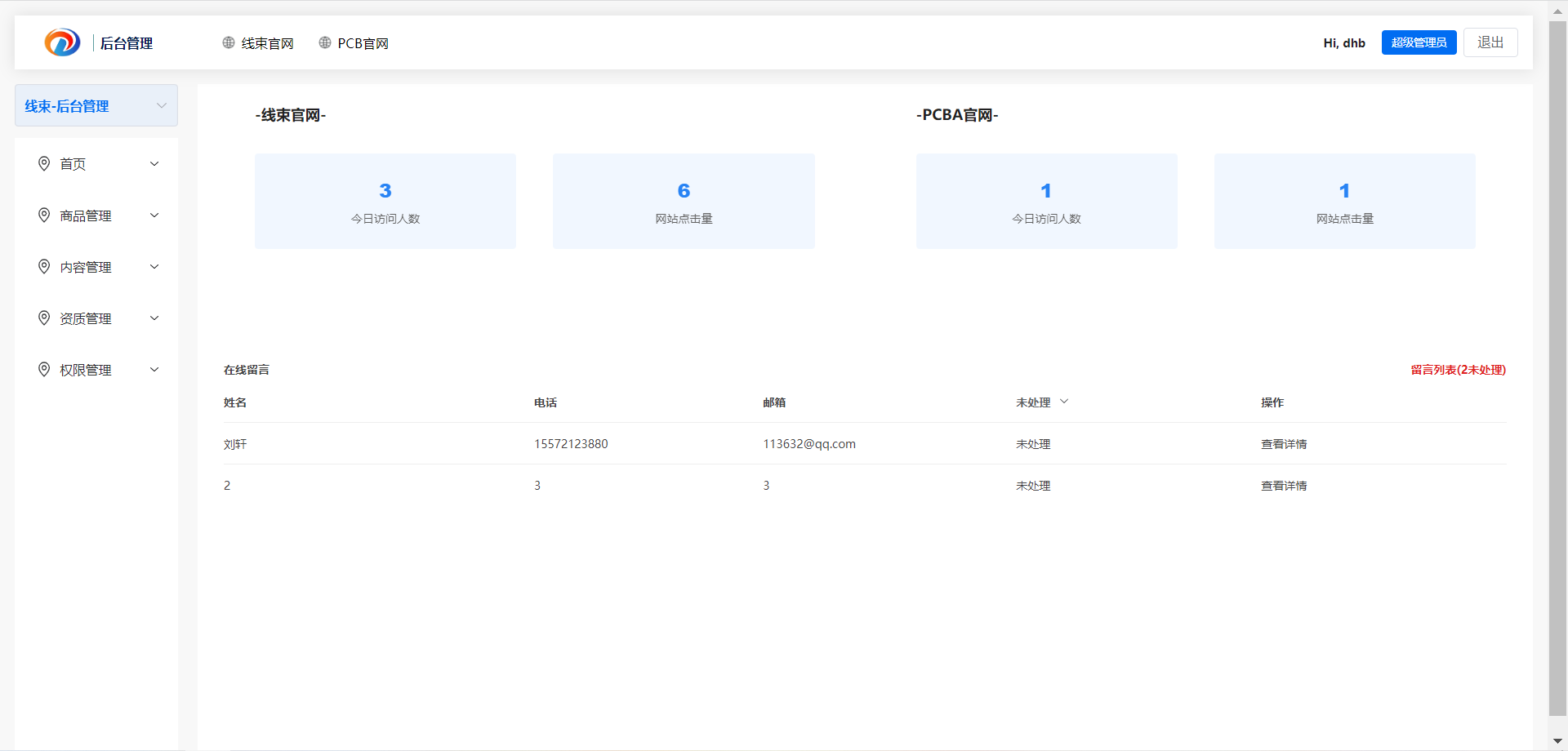Click the scrollbar down arrow
Screen dimensions: 1568x751
point(1557,741)
